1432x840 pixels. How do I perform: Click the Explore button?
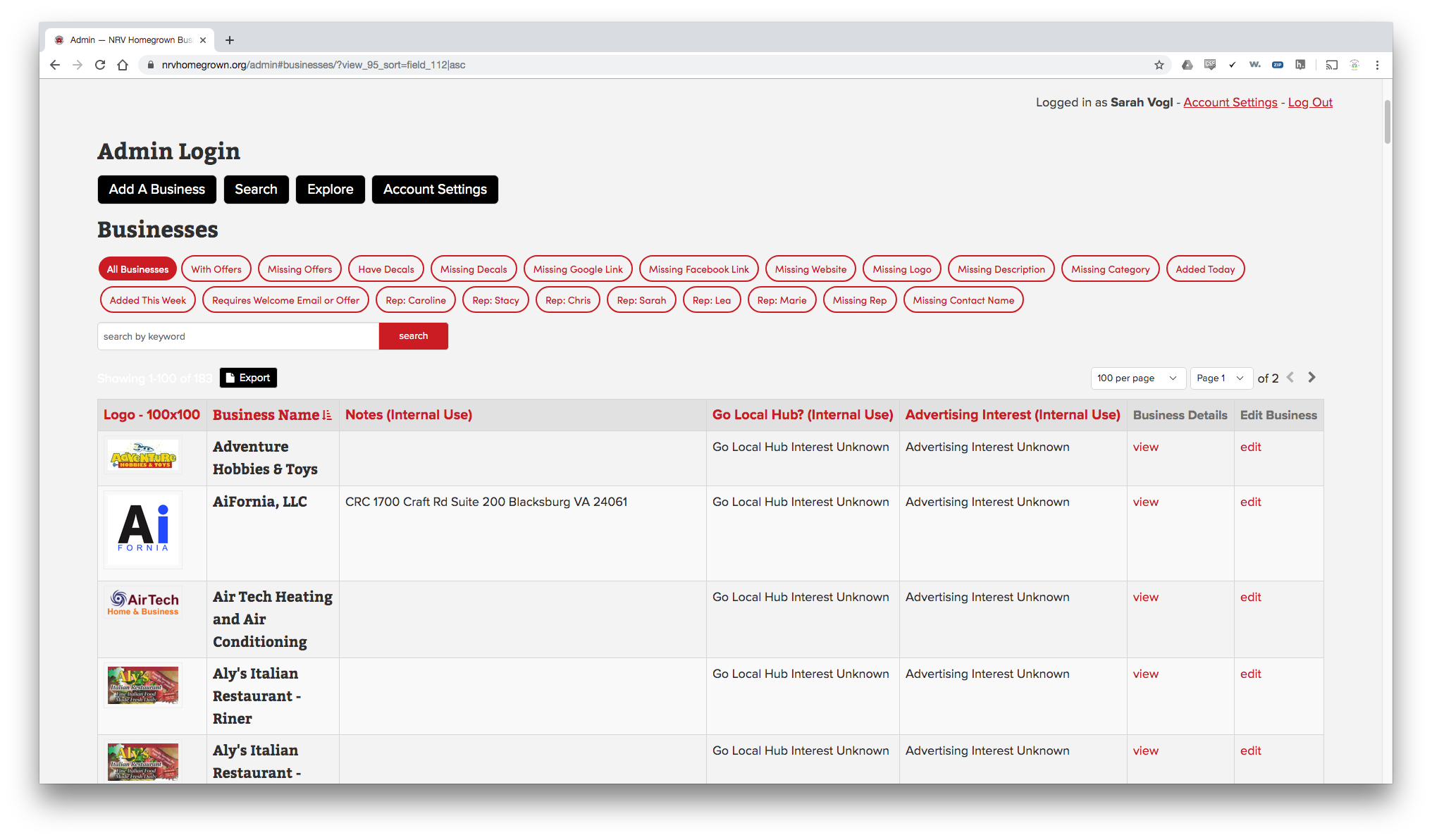(331, 190)
